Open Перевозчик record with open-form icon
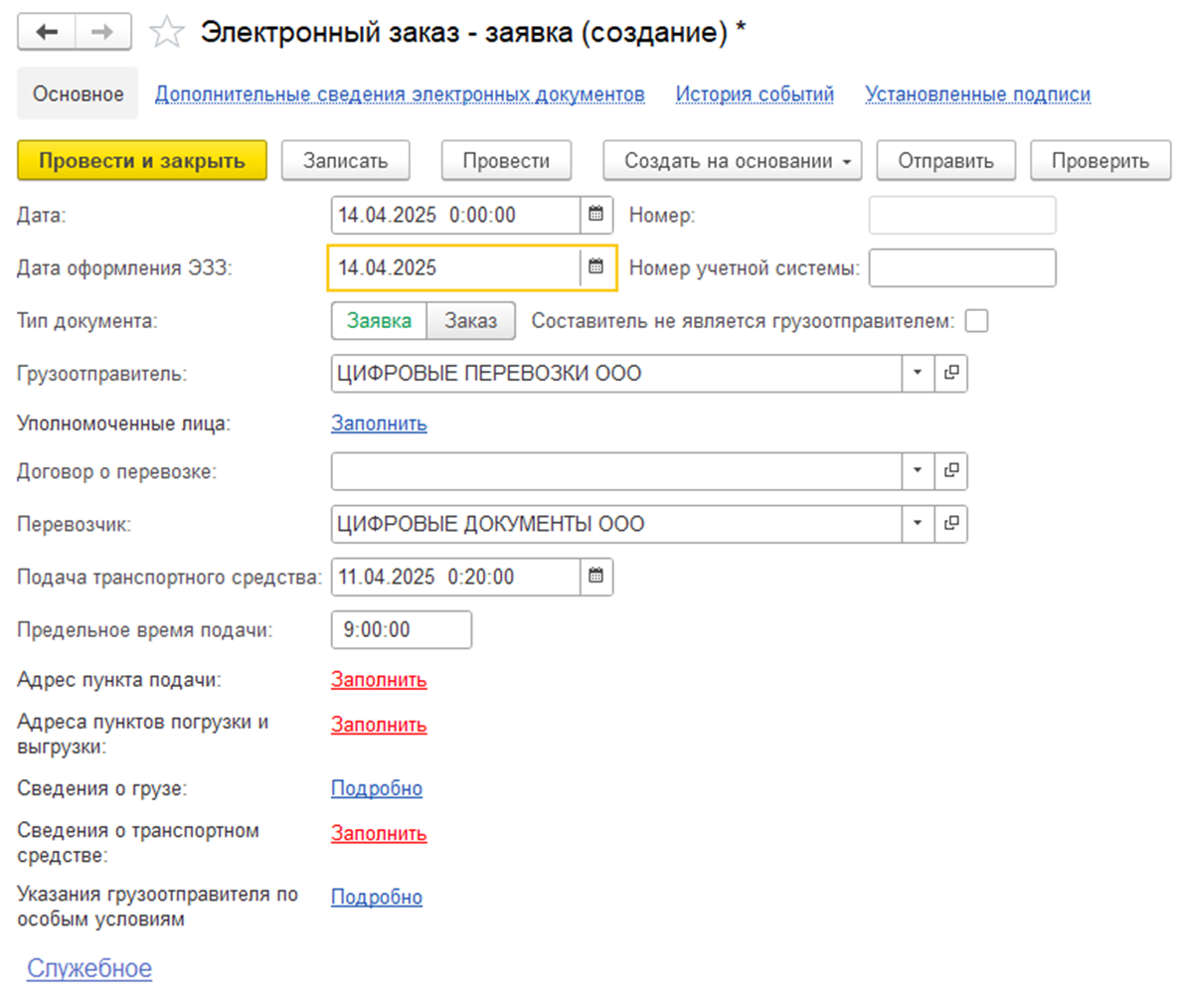The height and width of the screenshot is (1008, 1181). pyautogui.click(x=951, y=524)
